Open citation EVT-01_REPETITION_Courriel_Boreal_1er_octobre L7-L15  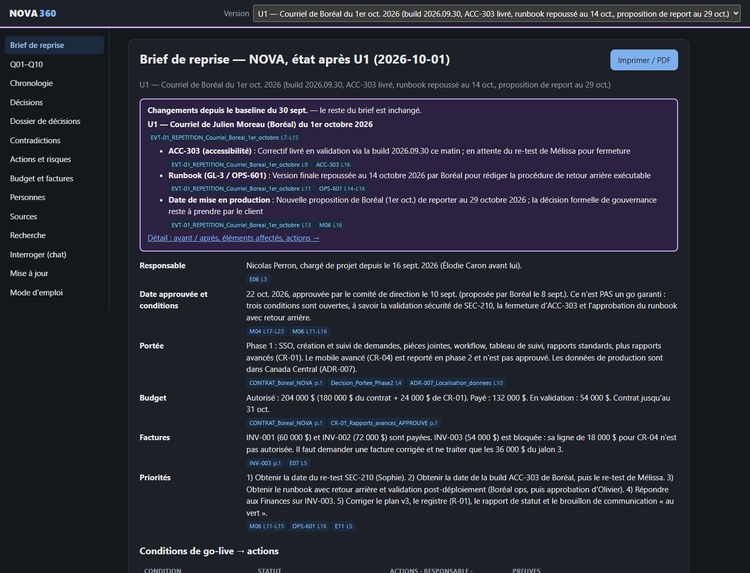pyautogui.click(x=224, y=137)
